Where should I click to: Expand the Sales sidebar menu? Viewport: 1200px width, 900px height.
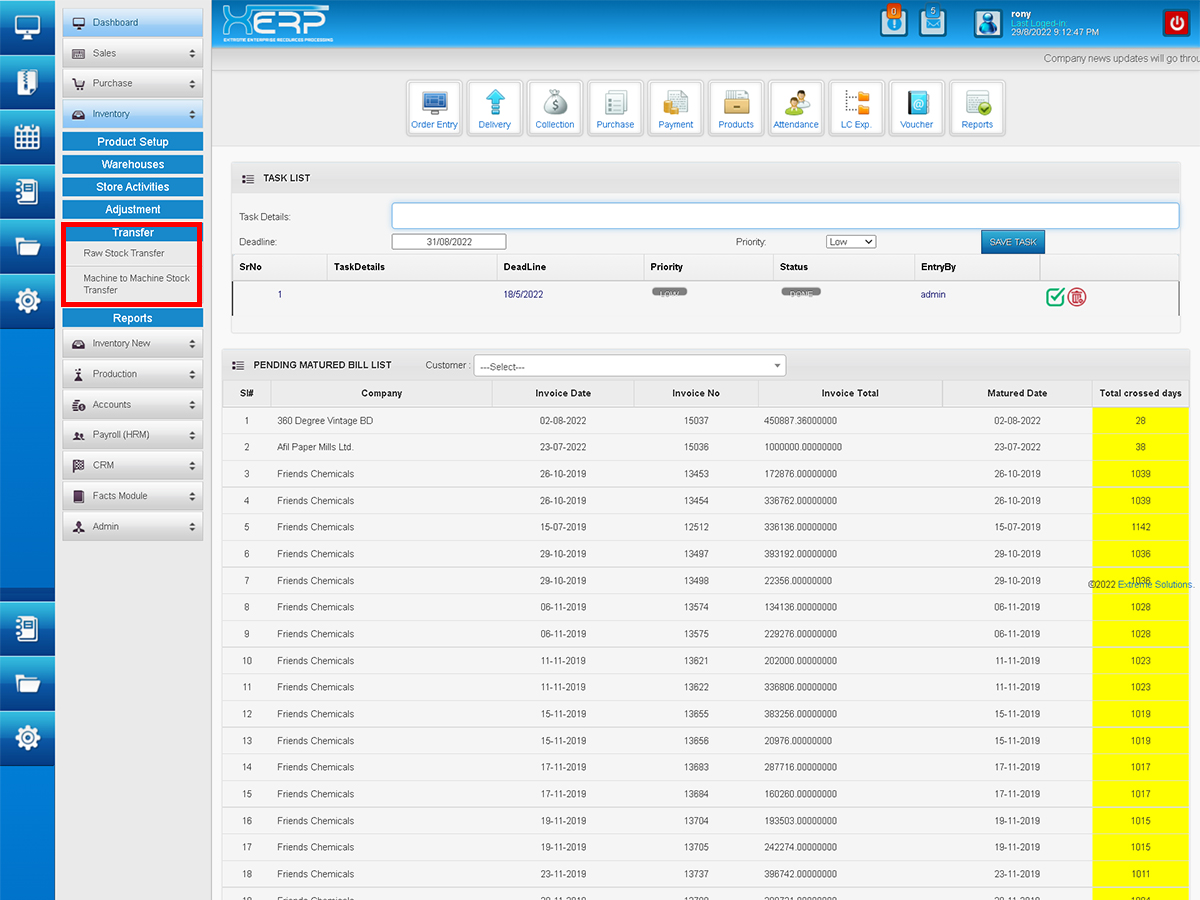133,53
